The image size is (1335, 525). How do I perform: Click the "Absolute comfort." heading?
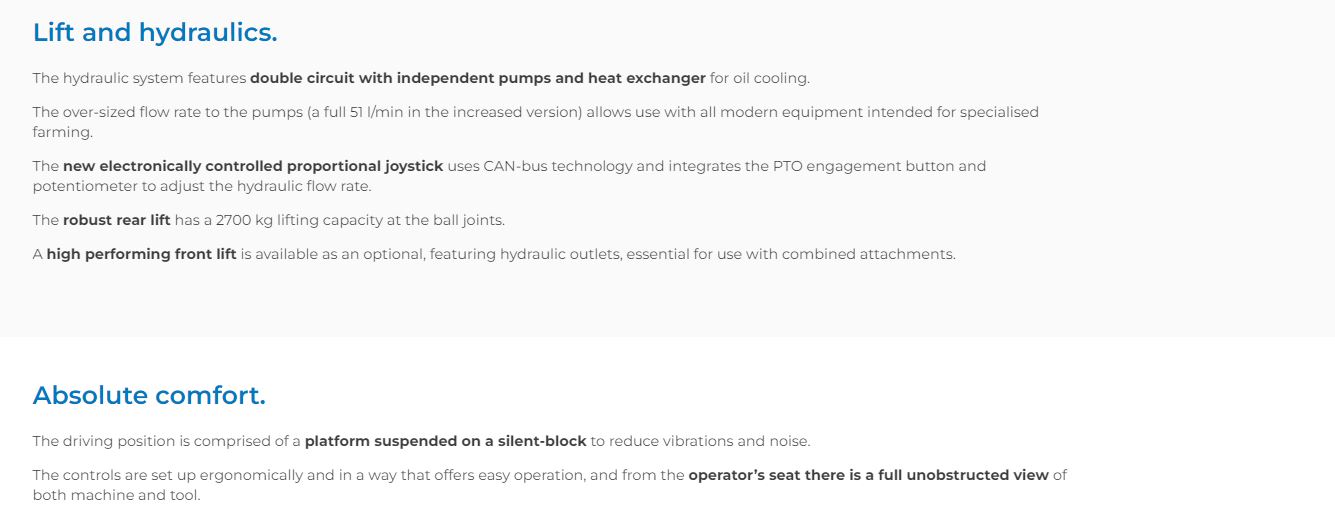point(149,396)
